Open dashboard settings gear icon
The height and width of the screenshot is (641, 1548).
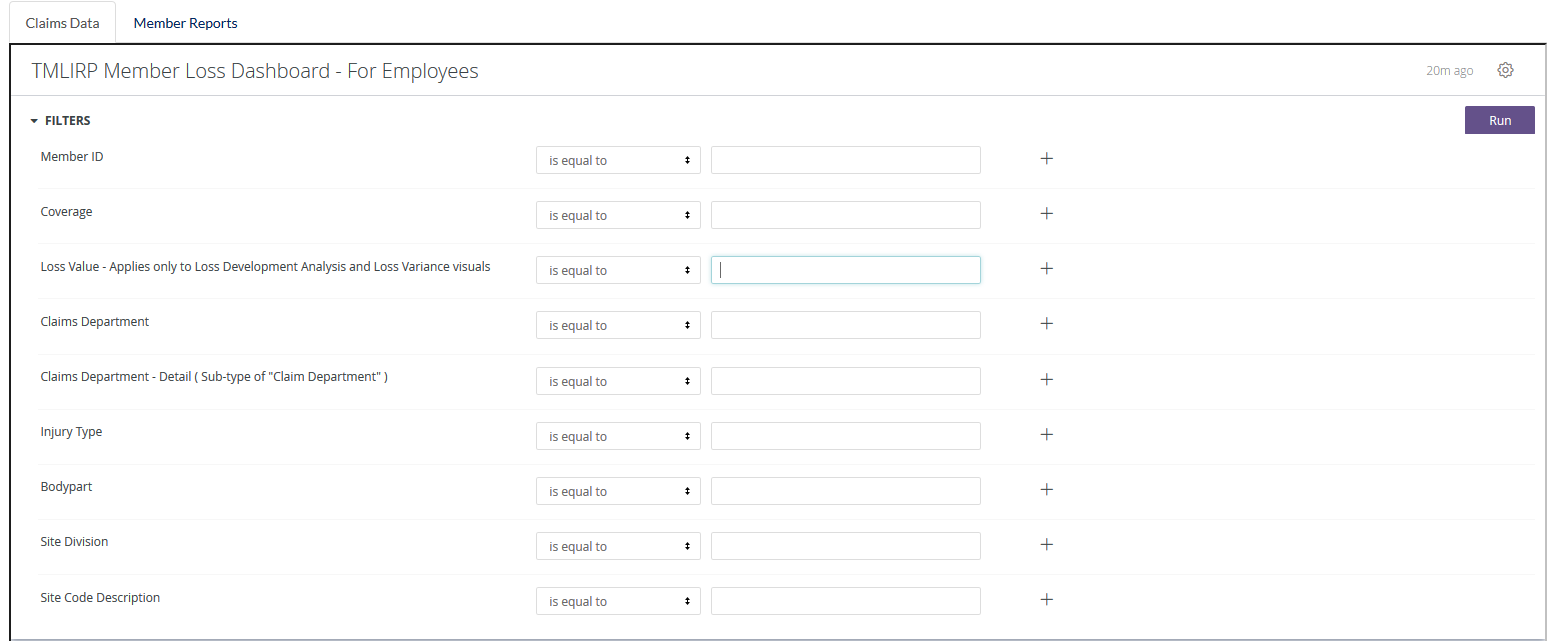(1505, 70)
